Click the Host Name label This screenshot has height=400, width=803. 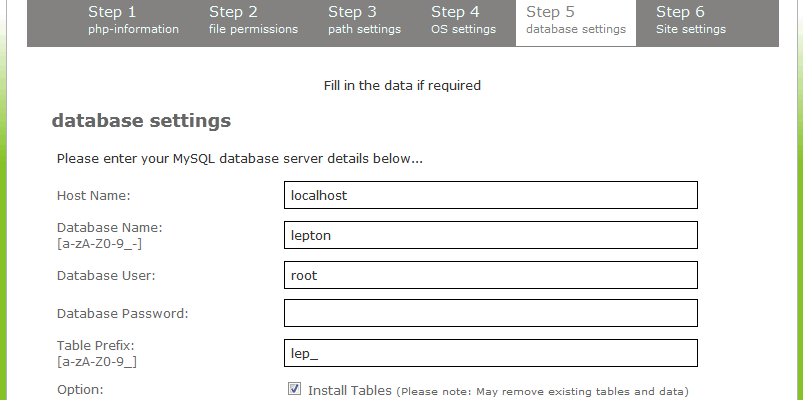click(x=94, y=196)
